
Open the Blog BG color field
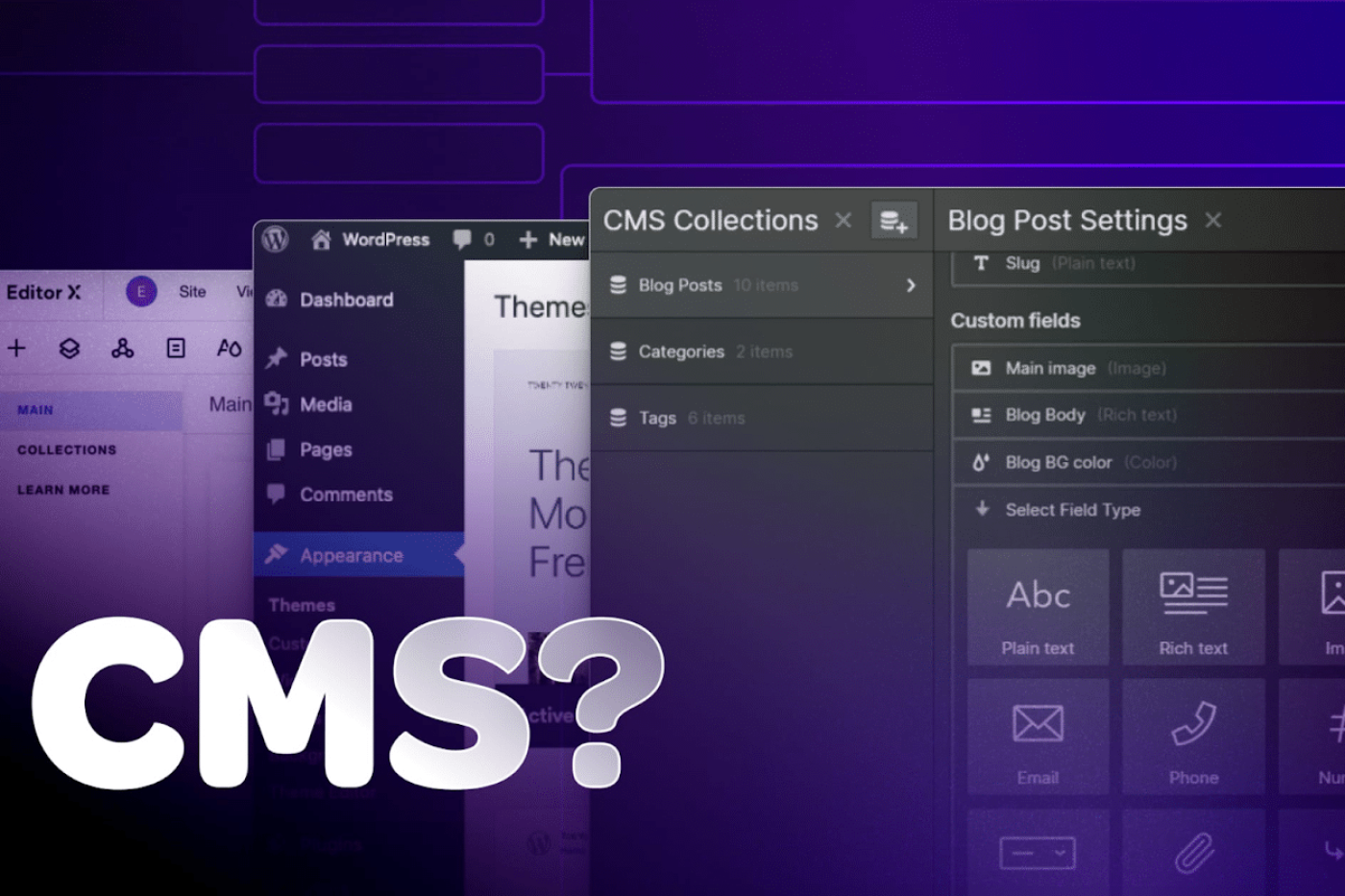click(1060, 462)
